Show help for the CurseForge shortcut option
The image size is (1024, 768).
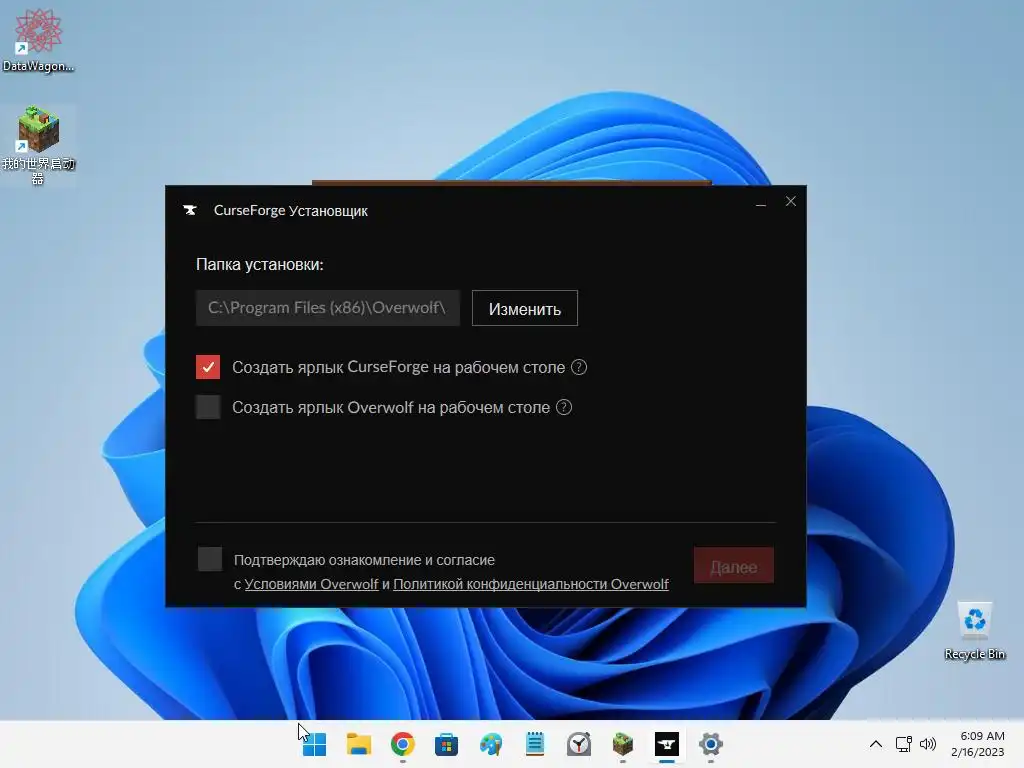point(579,367)
